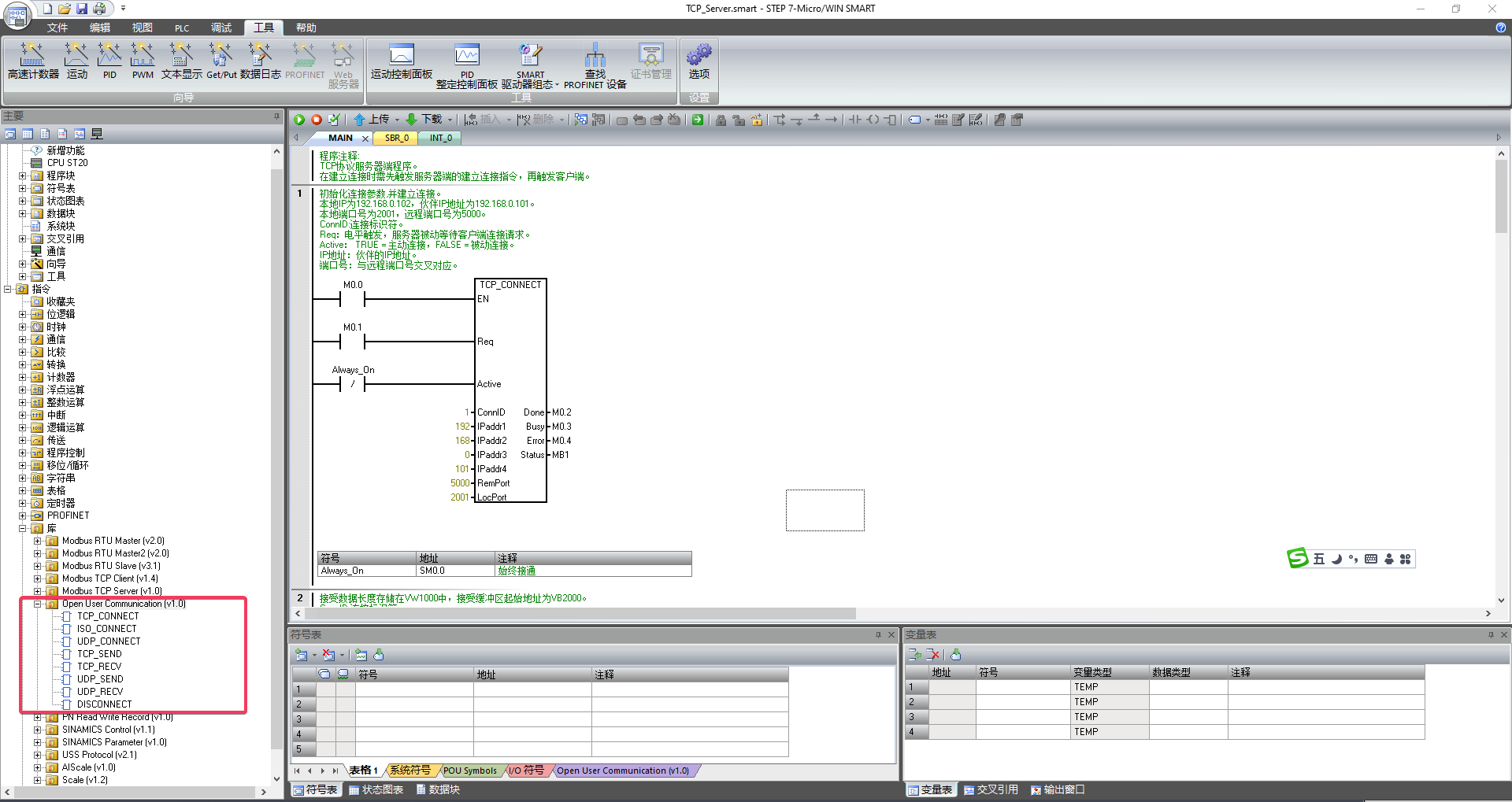The height and width of the screenshot is (802, 1512).
Task: Switch to the SBR_0 editor tab
Action: (397, 138)
